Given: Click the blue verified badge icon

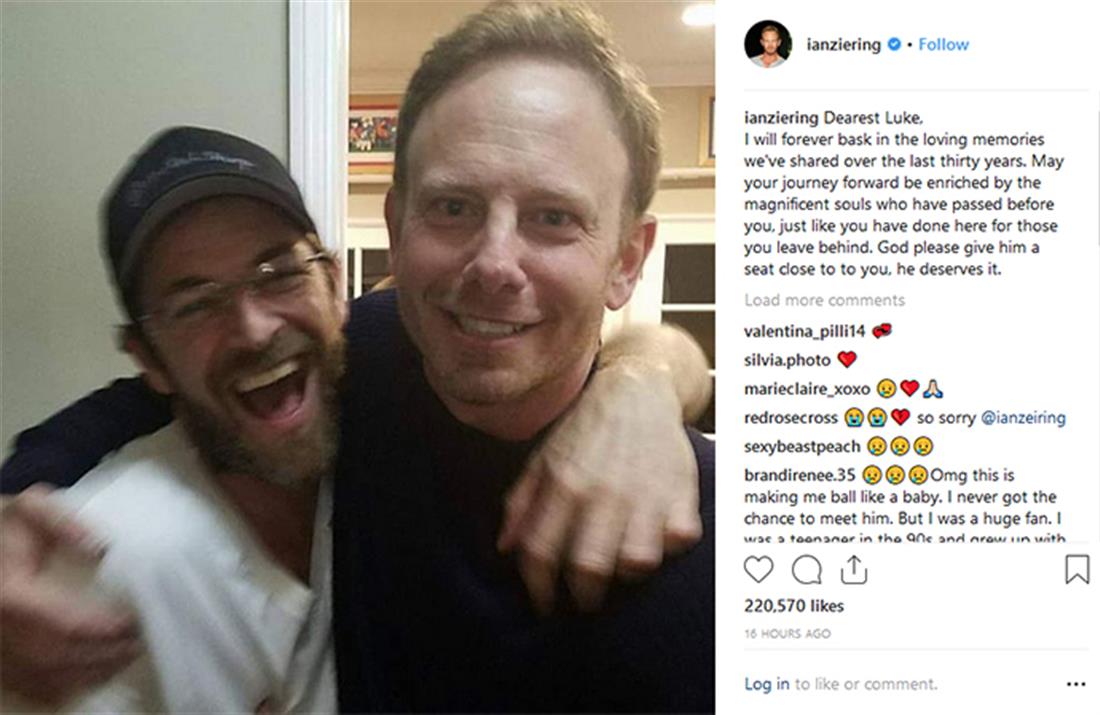Looking at the screenshot, I should [895, 45].
